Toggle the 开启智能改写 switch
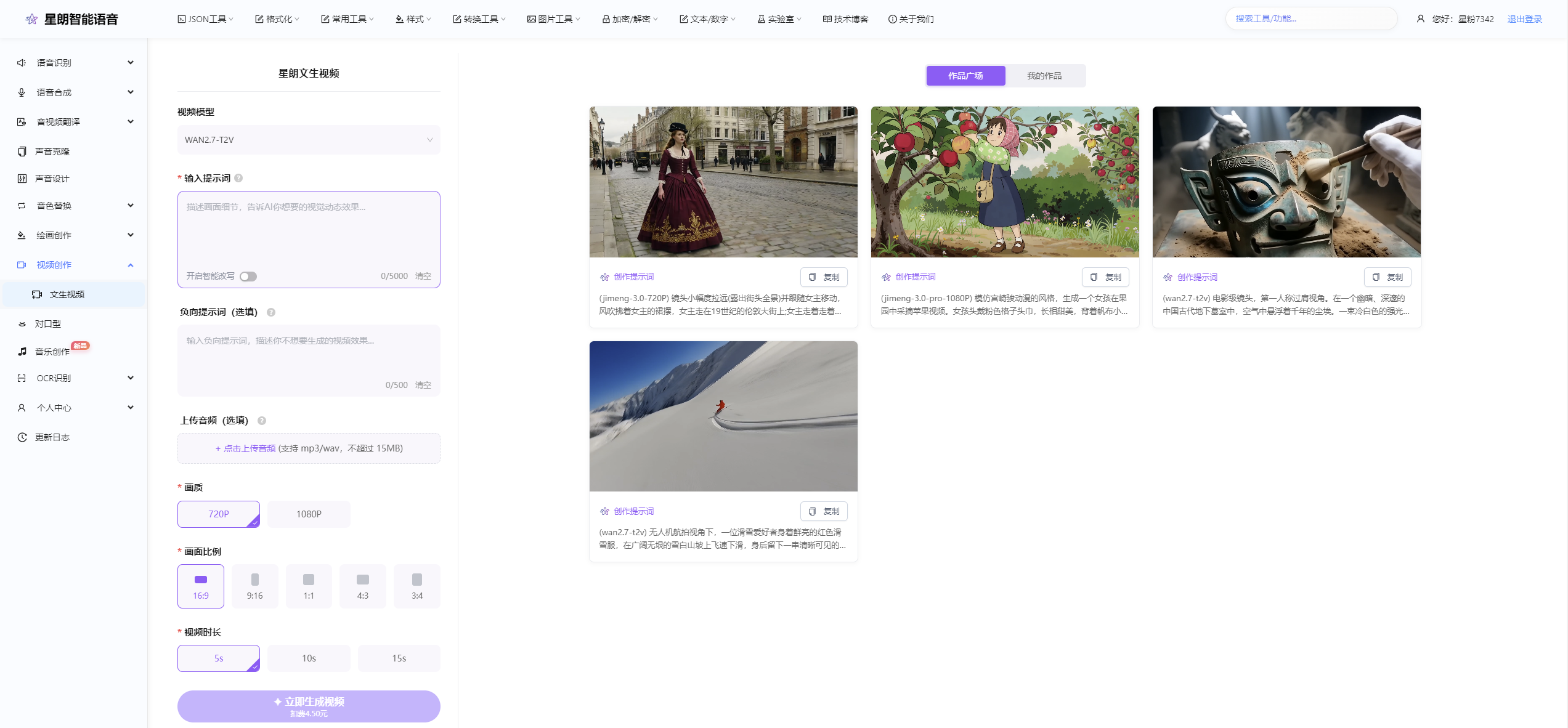 tap(248, 277)
